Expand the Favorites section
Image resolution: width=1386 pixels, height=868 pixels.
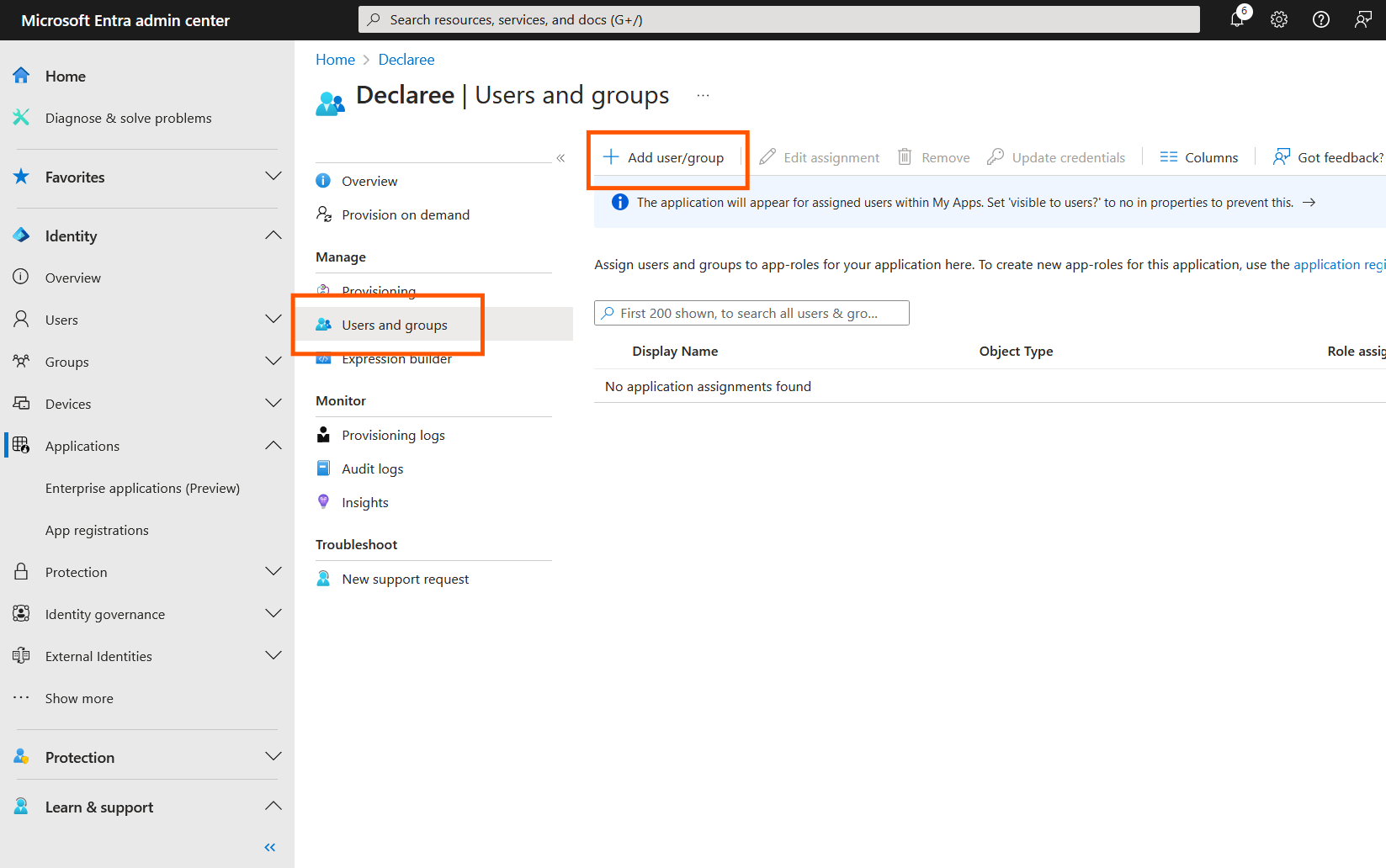click(273, 177)
